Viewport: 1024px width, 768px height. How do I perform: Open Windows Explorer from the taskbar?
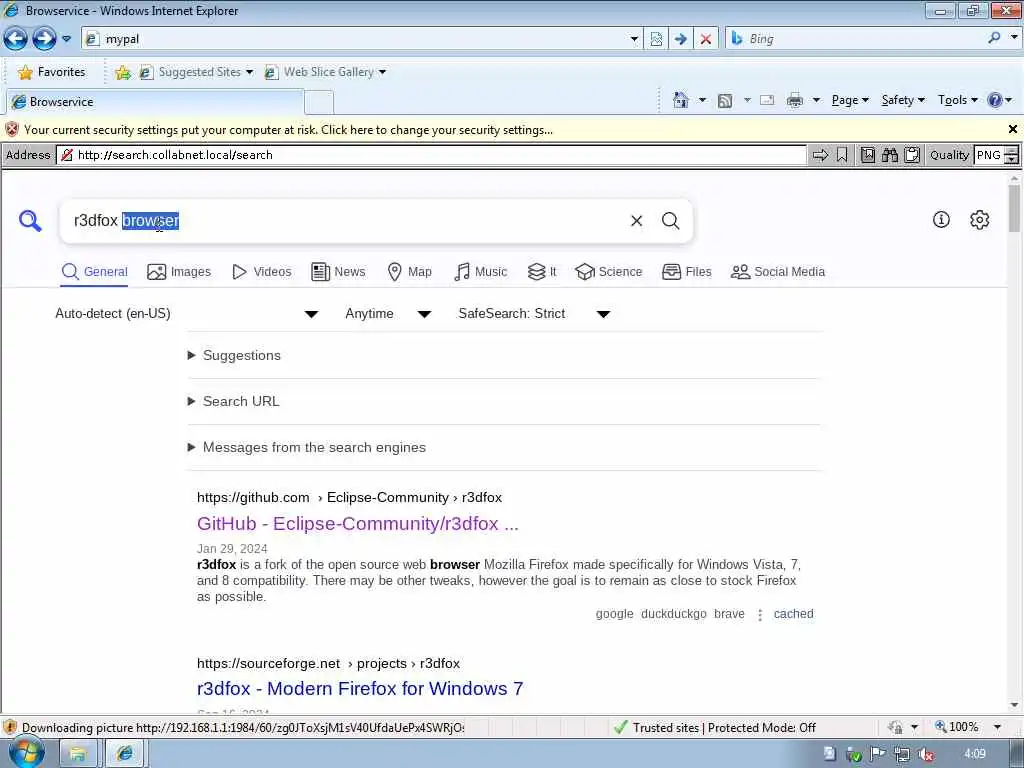pos(77,754)
